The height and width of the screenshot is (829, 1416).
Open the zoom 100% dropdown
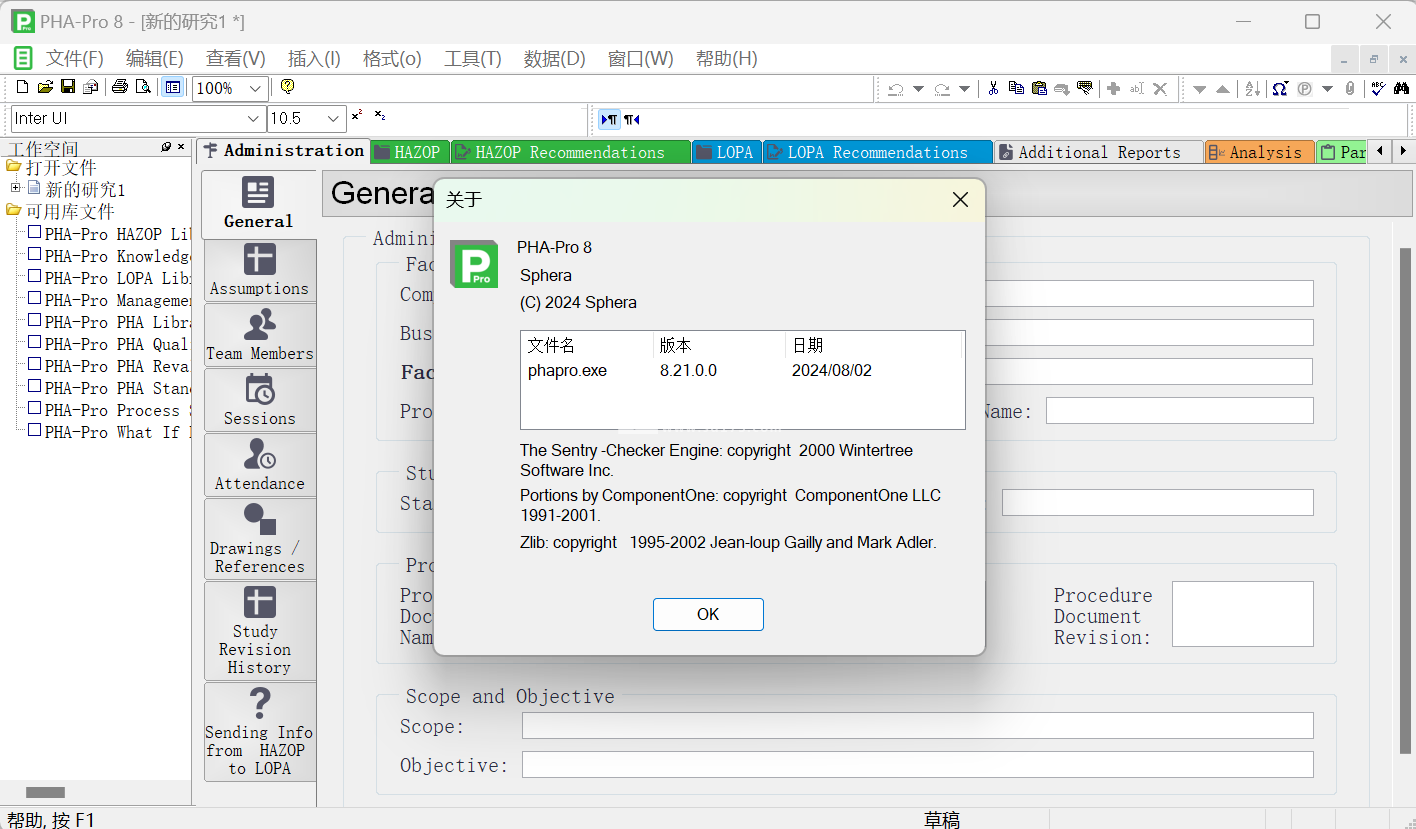point(256,88)
